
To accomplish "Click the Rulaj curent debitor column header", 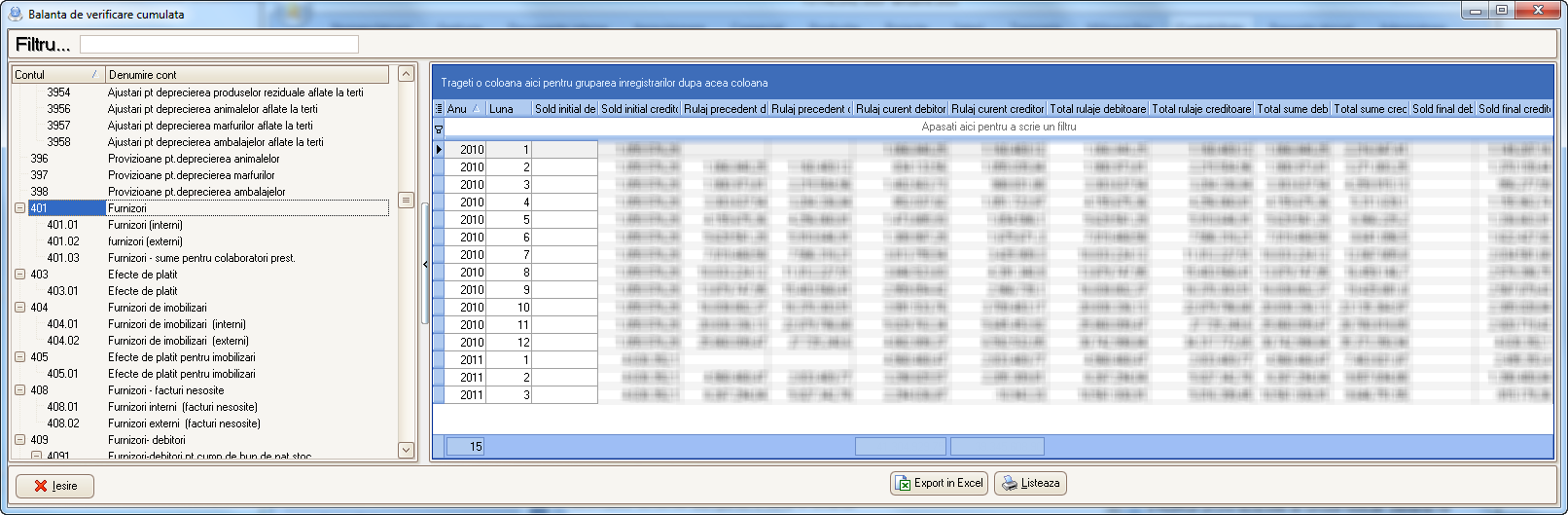I will tap(900, 109).
